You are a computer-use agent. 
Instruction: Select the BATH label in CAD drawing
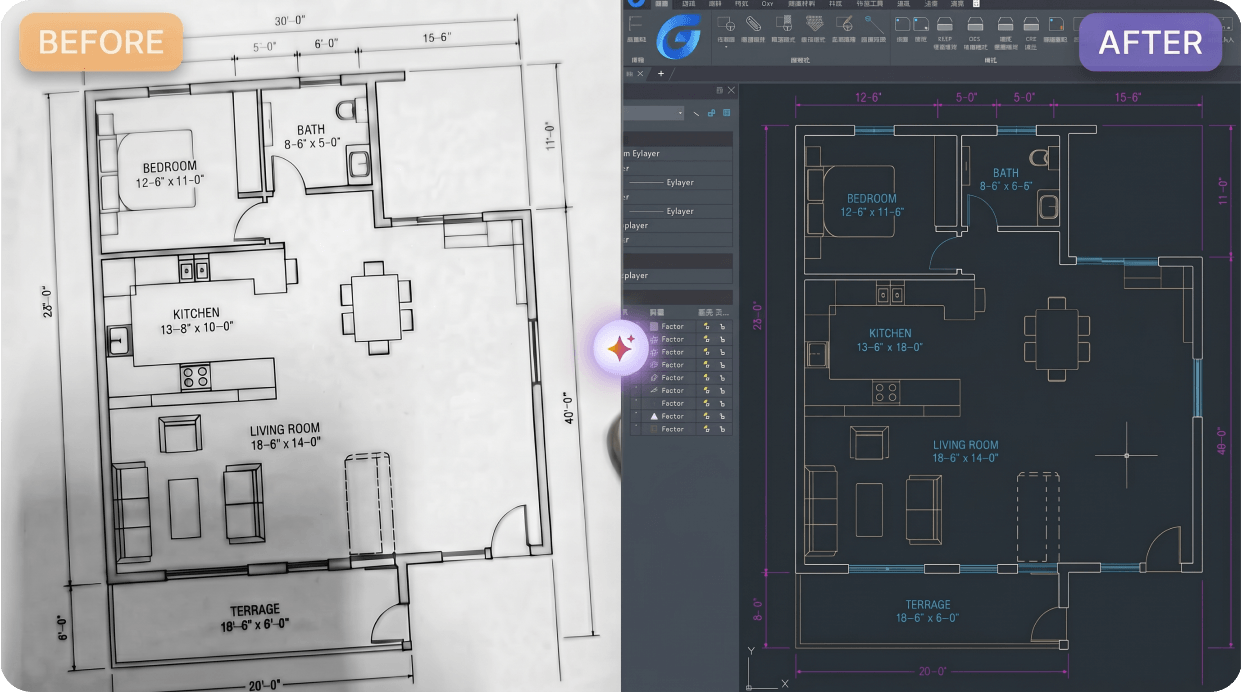tap(1006, 173)
